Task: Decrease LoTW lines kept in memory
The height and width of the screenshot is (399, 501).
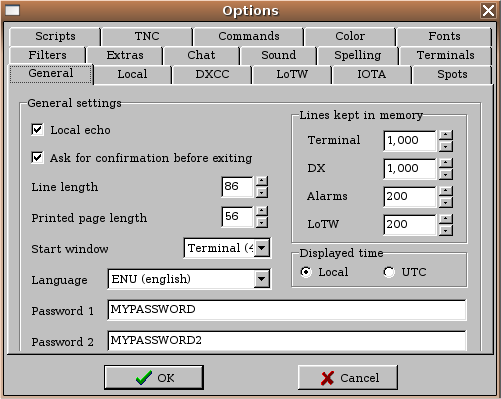Action: pos(446,230)
